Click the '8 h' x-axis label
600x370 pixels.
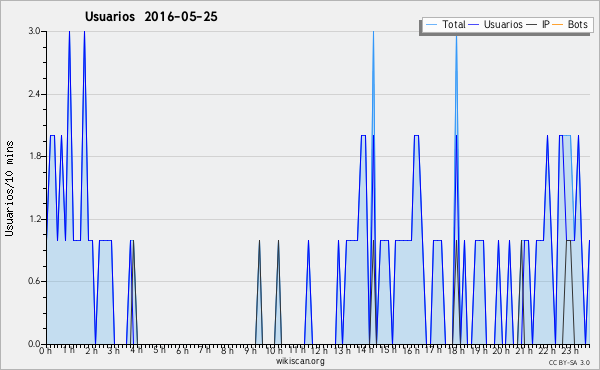pyautogui.click(x=227, y=351)
